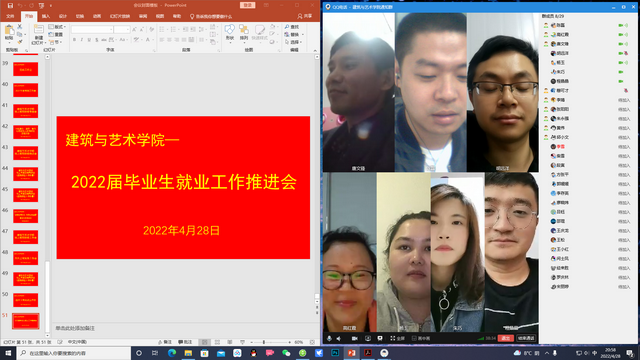Turn off the camera in QQ call
The width and height of the screenshot is (640, 360).
(x=354, y=338)
